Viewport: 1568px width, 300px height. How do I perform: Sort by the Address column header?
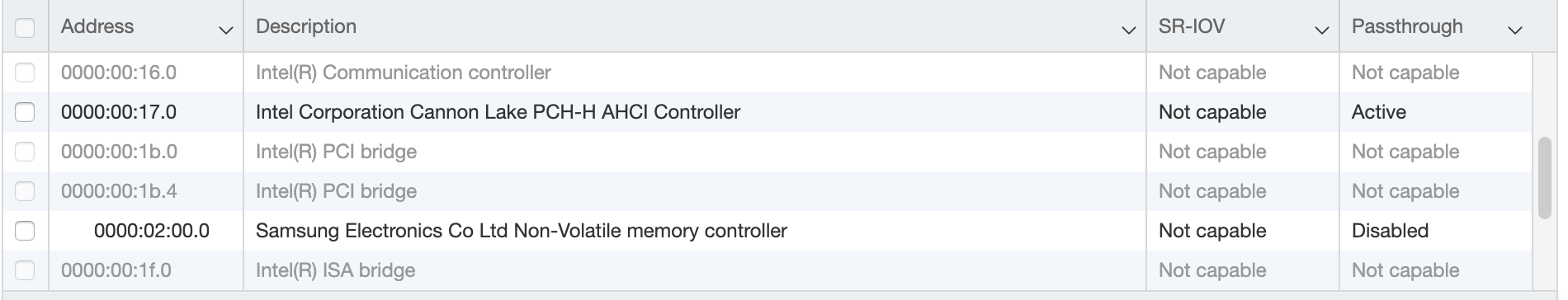(x=97, y=26)
